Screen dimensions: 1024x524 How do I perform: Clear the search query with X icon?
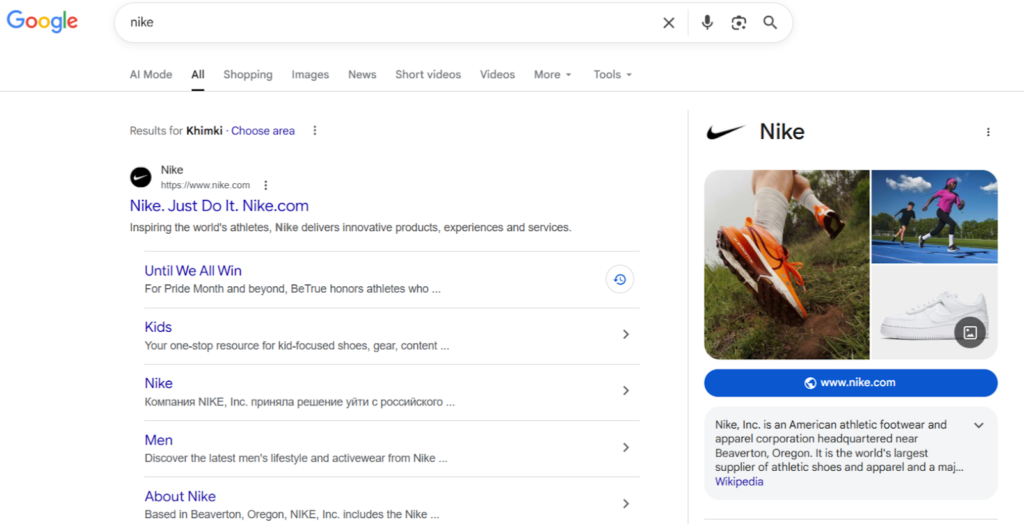(669, 23)
